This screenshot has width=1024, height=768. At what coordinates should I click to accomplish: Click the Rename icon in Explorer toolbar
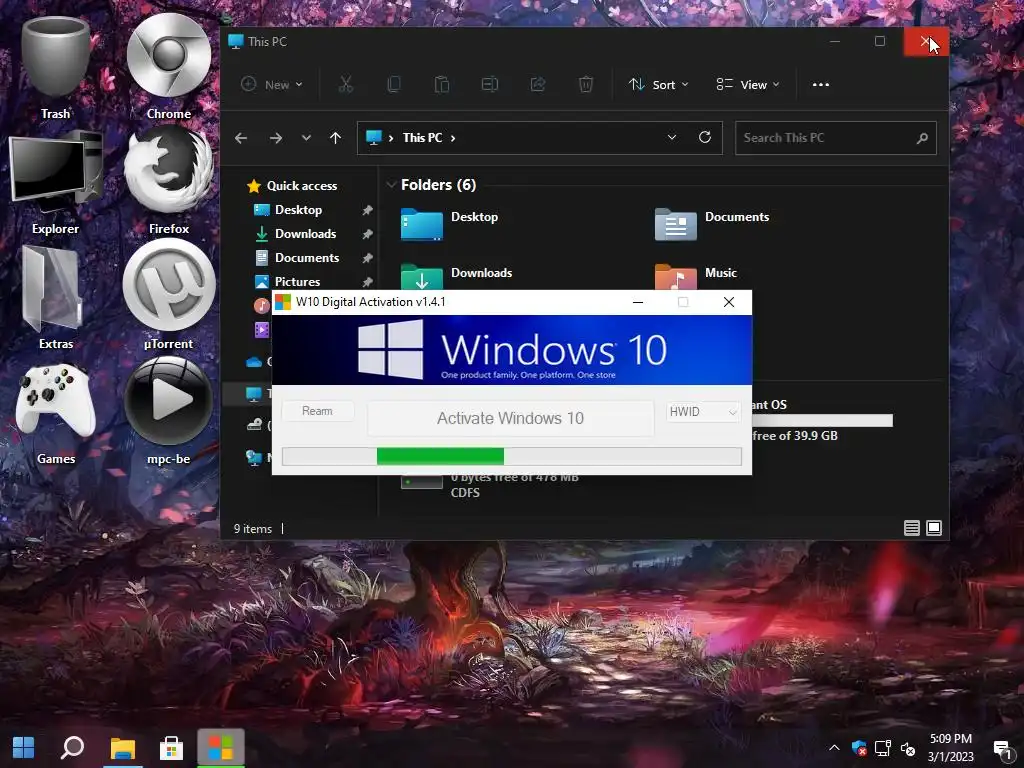point(490,84)
